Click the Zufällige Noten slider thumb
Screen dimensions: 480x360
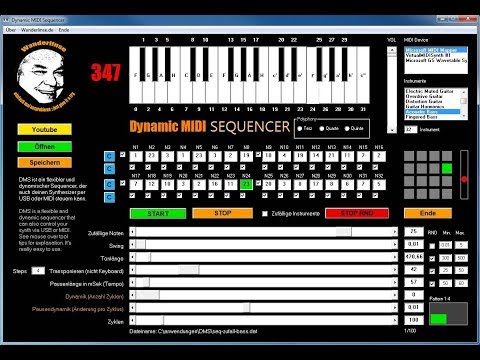[x=344, y=232]
